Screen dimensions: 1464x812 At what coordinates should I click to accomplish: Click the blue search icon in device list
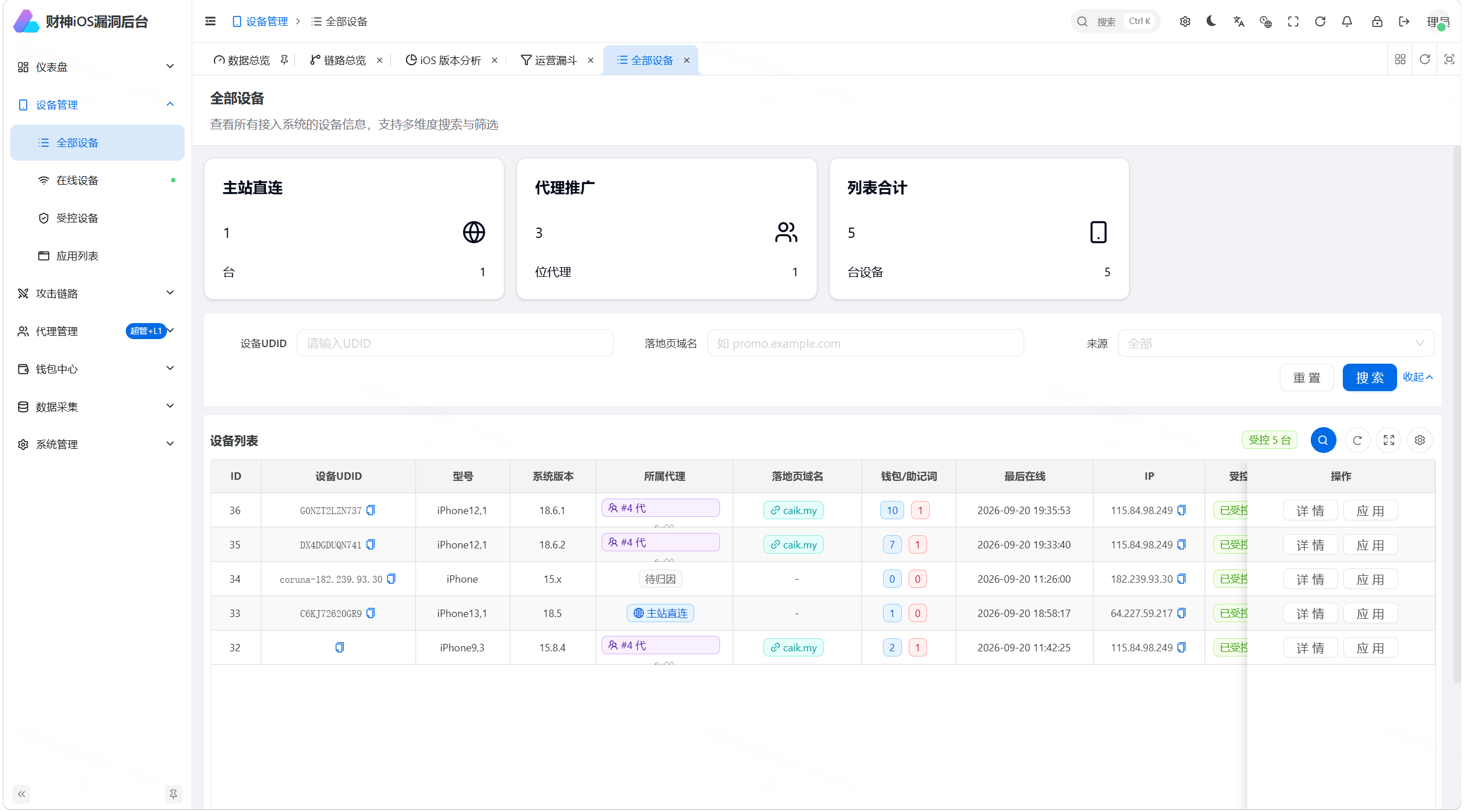click(x=1323, y=440)
